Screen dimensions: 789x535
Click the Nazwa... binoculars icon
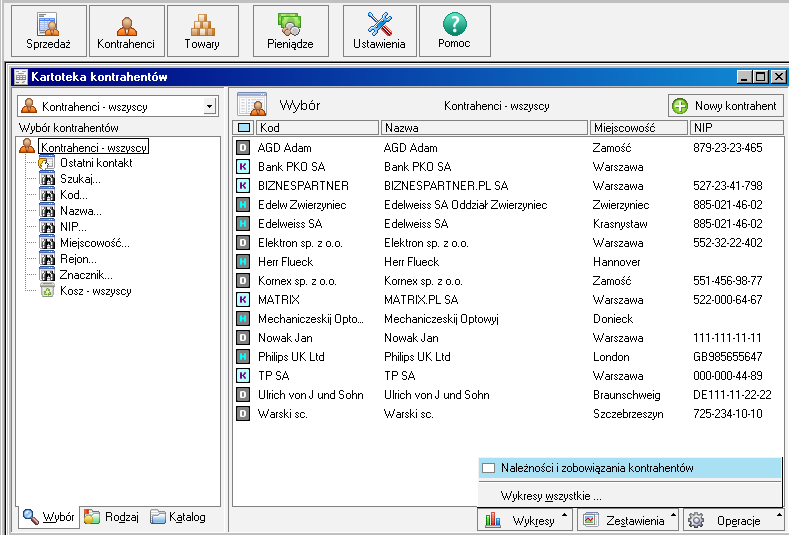point(47,211)
